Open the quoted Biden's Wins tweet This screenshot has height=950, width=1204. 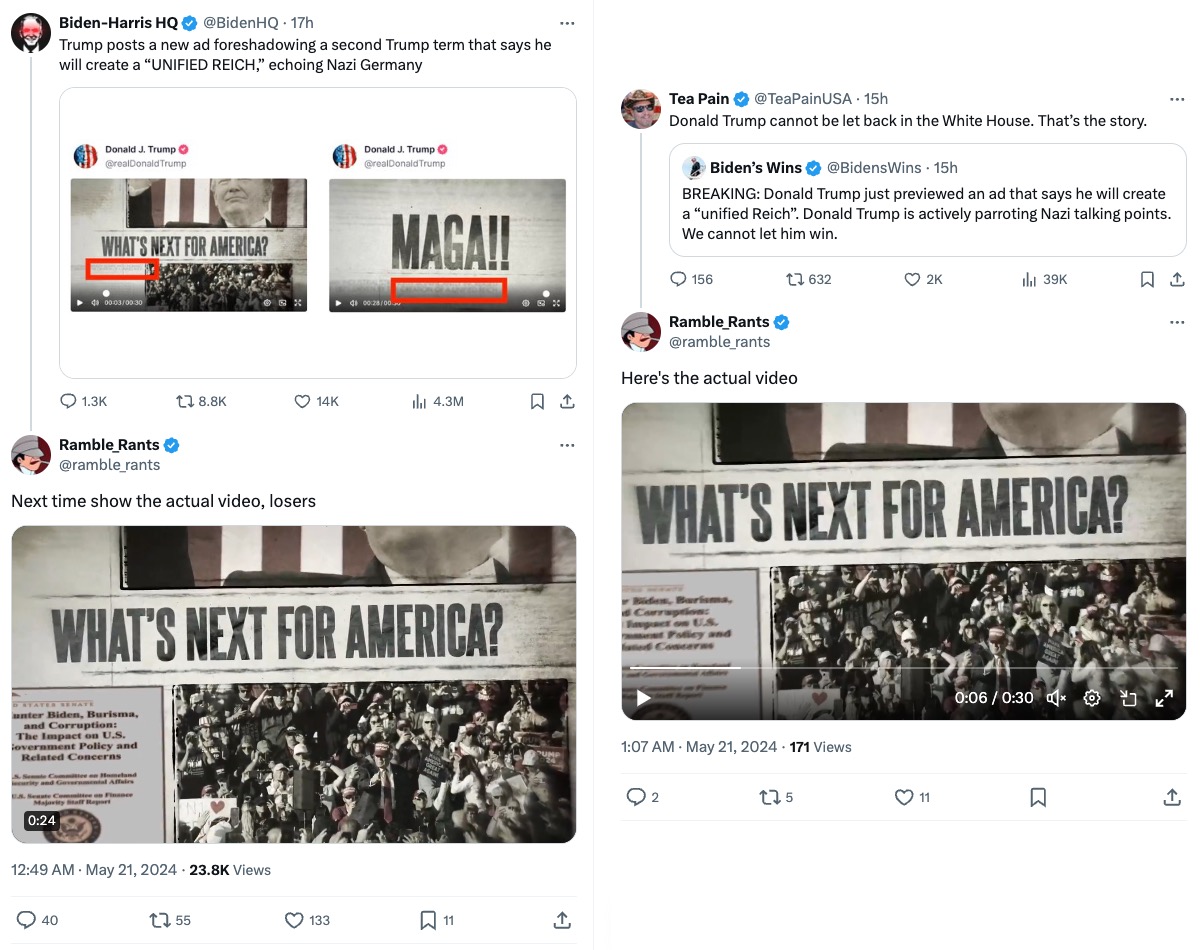coord(927,200)
